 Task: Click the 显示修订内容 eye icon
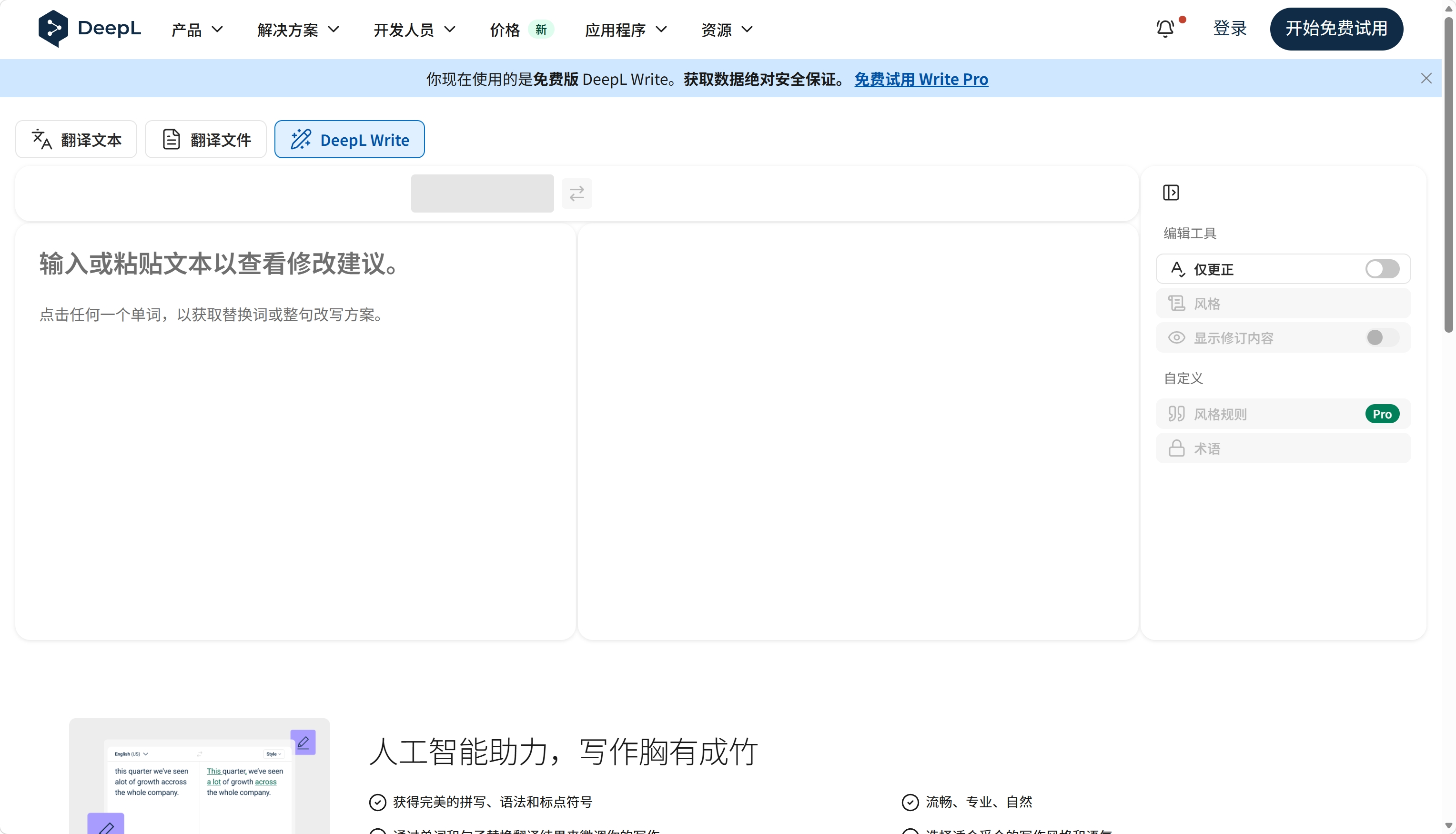1177,337
